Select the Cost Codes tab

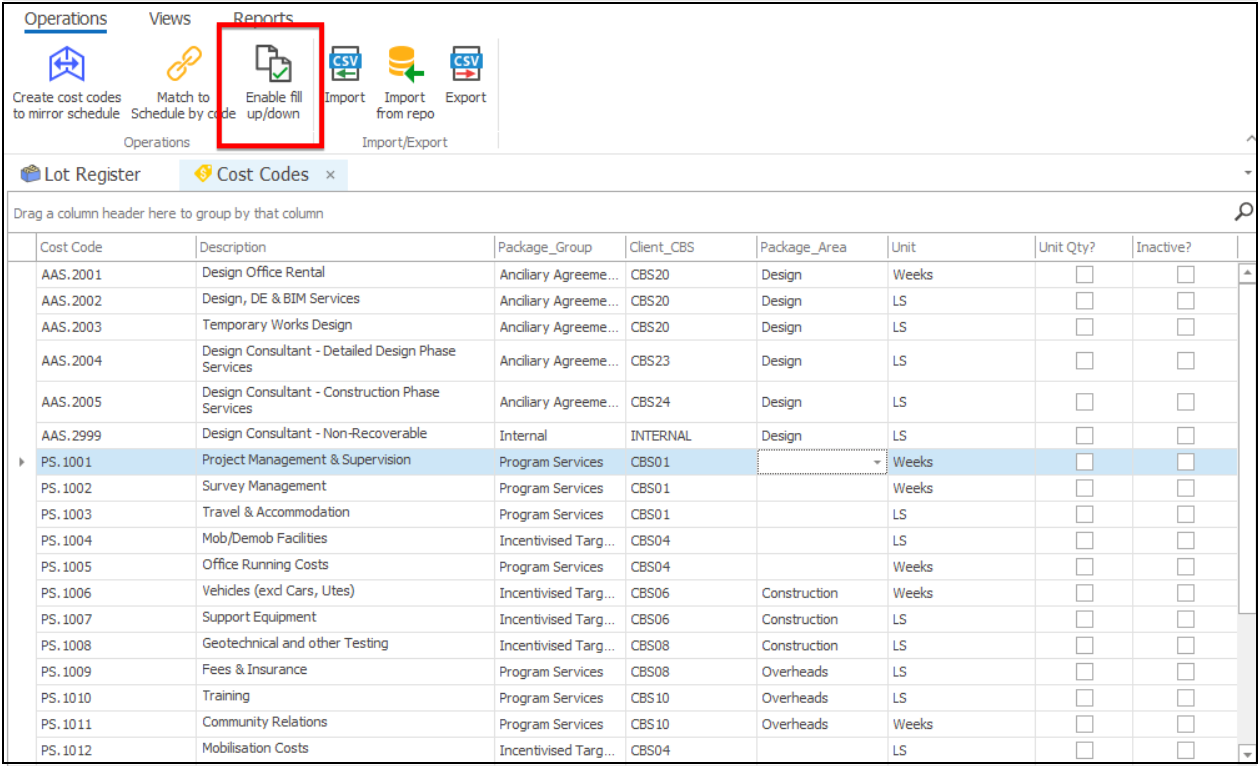pos(263,174)
